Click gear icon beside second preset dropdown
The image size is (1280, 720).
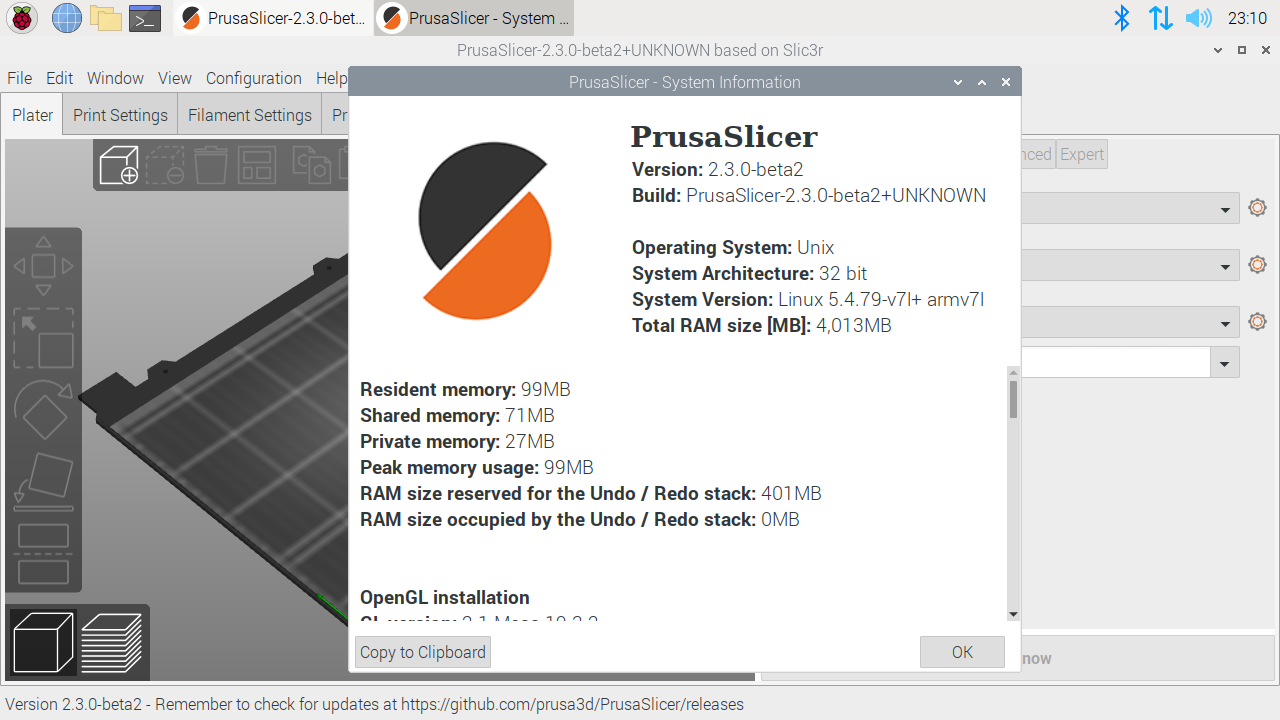[x=1258, y=265]
